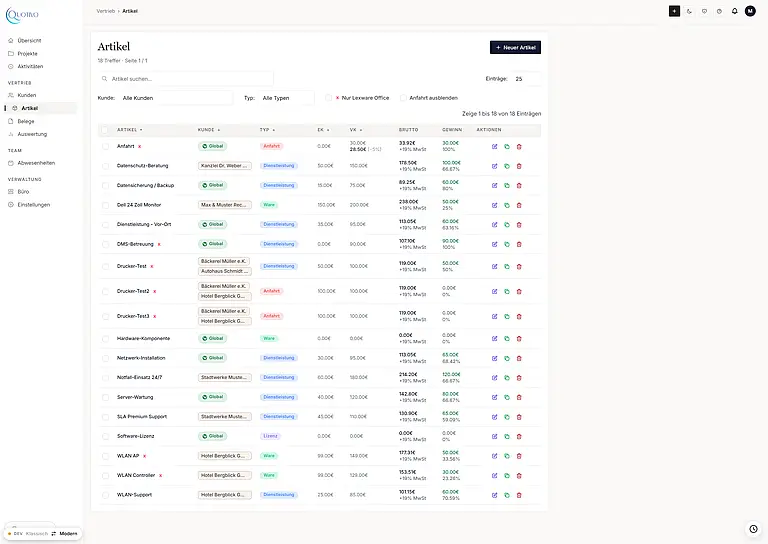Open the clock icon at bottom right

click(x=753, y=529)
